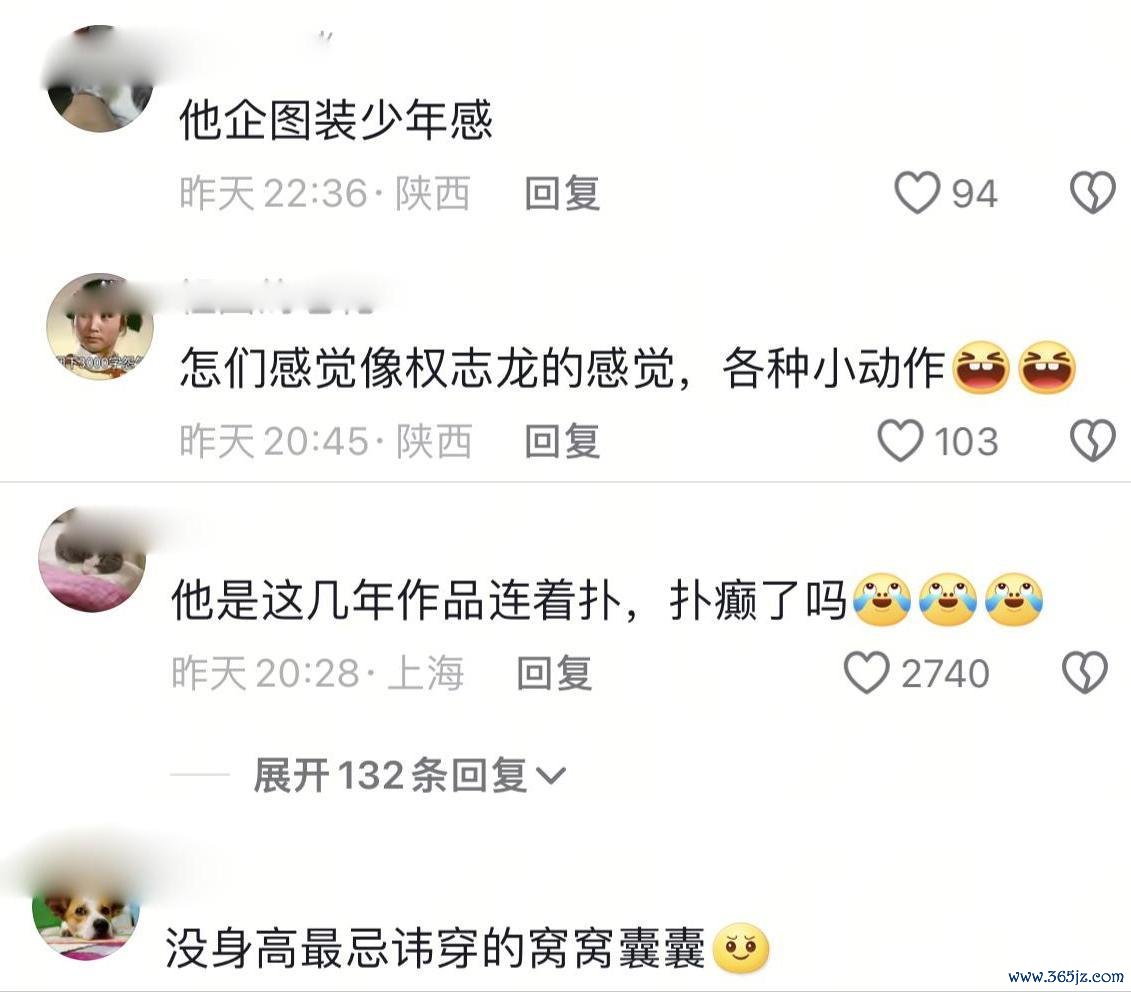This screenshot has height=992, width=1131.
Task: Tap the crying-laughing emojis in 扑癫了吗 comment
Action: tap(948, 600)
